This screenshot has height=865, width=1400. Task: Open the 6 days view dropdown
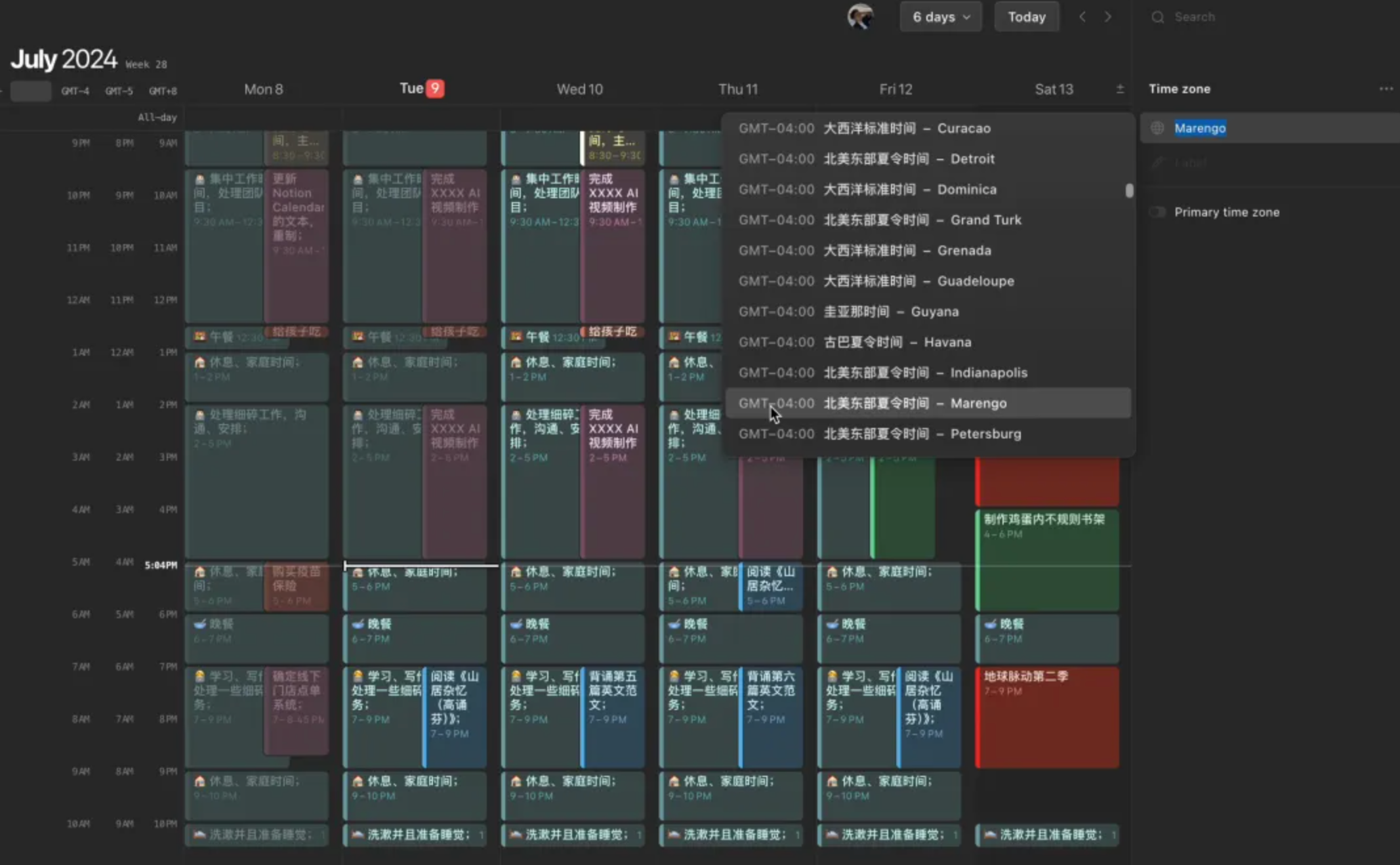tap(940, 17)
